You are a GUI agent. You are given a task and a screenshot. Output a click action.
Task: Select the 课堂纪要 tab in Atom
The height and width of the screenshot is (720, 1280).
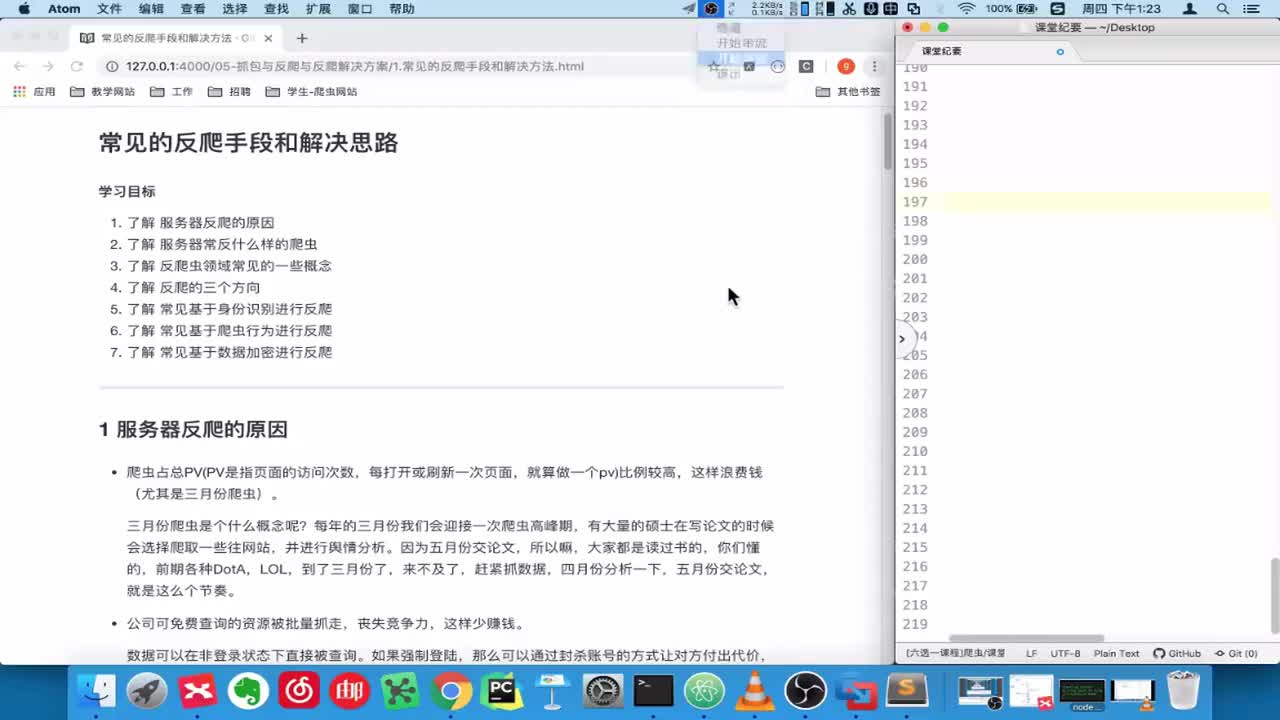click(988, 51)
